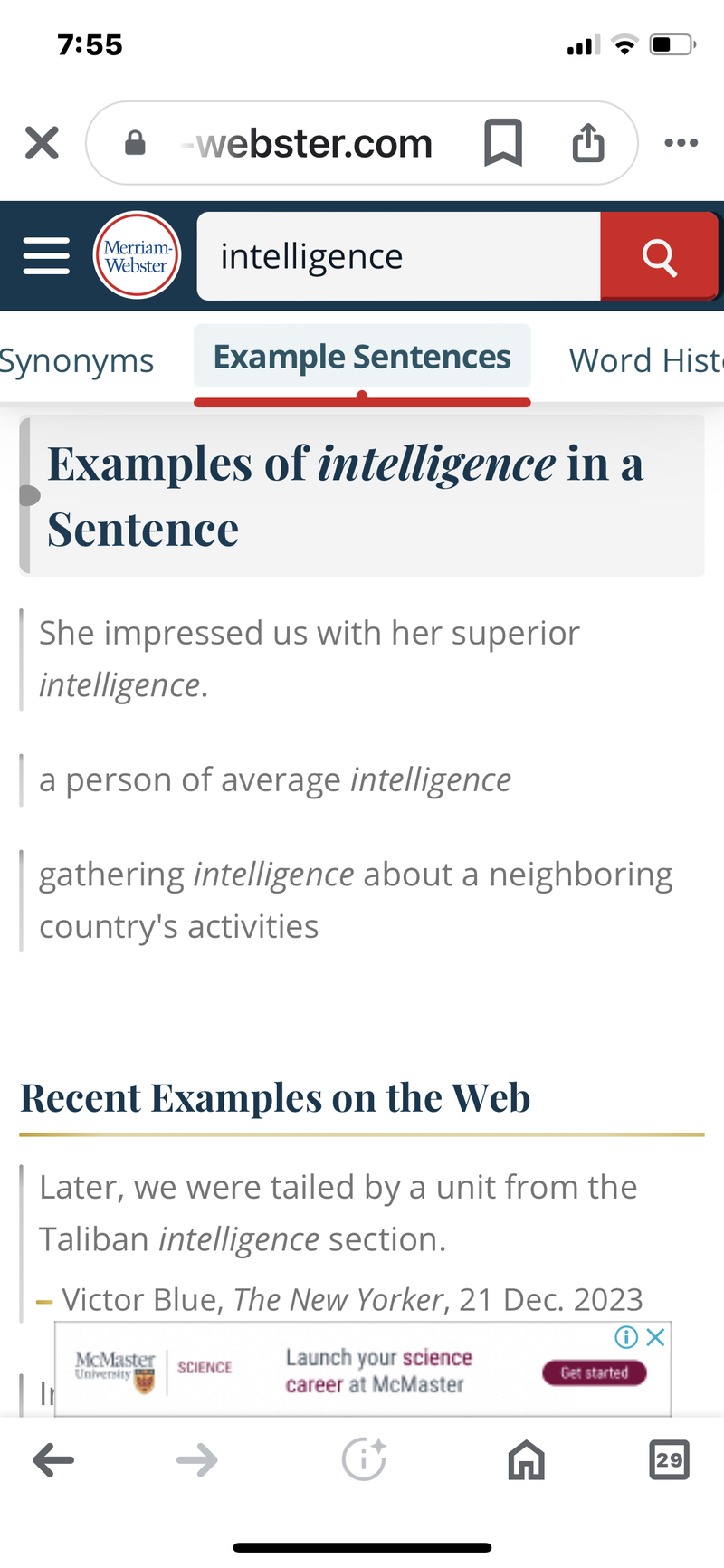Tap the forward navigation arrow
This screenshot has width=724, height=1568.
click(x=197, y=1459)
